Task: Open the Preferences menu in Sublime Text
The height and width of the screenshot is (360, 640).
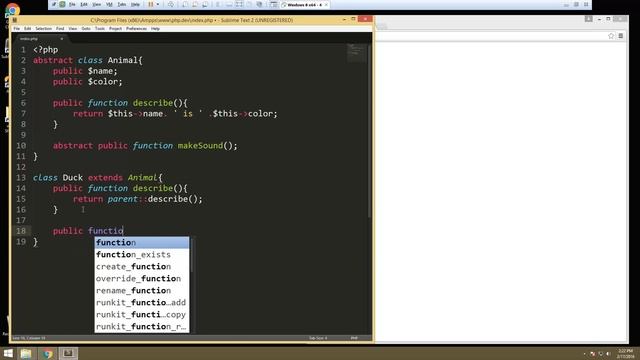Action: pos(136,29)
